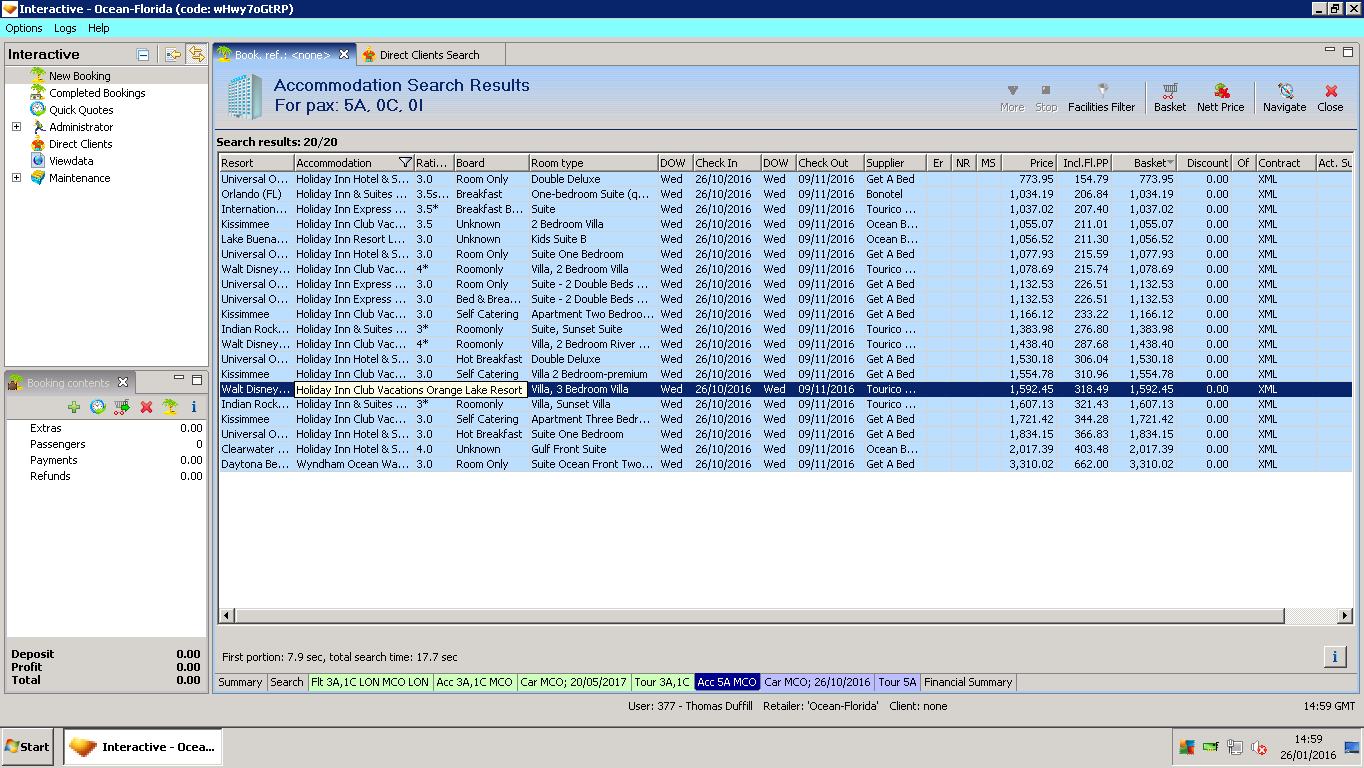Screen dimensions: 1364x768
Task: Sort by the Price column header
Action: pos(1029,163)
